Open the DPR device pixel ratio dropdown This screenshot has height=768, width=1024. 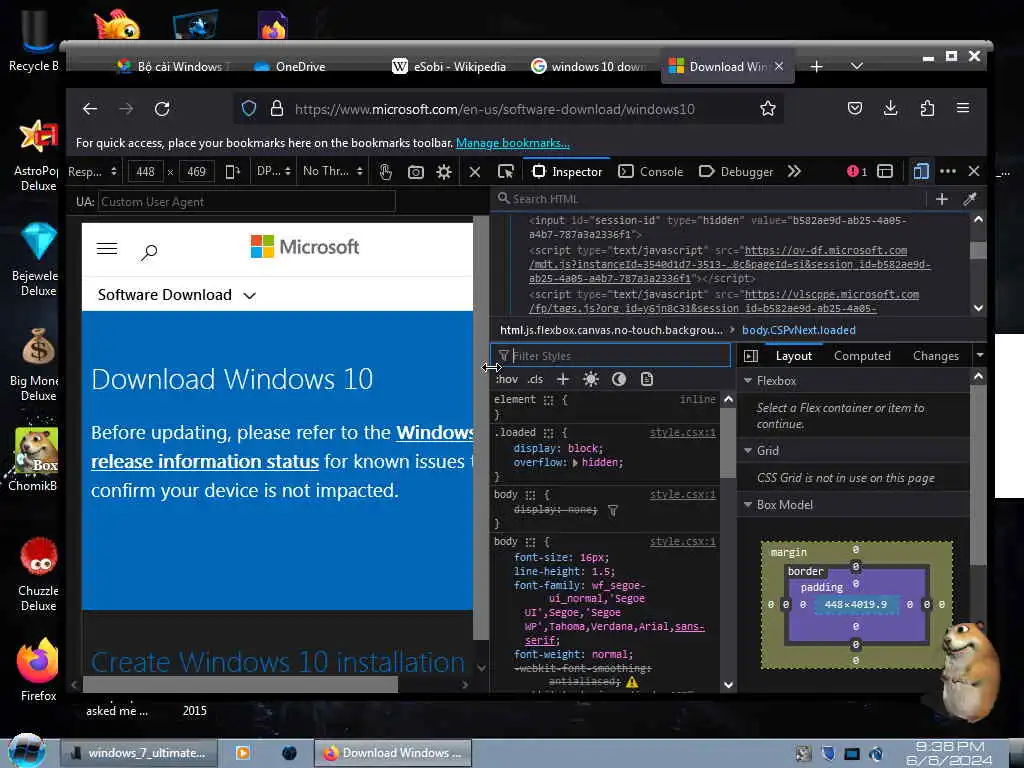point(274,172)
